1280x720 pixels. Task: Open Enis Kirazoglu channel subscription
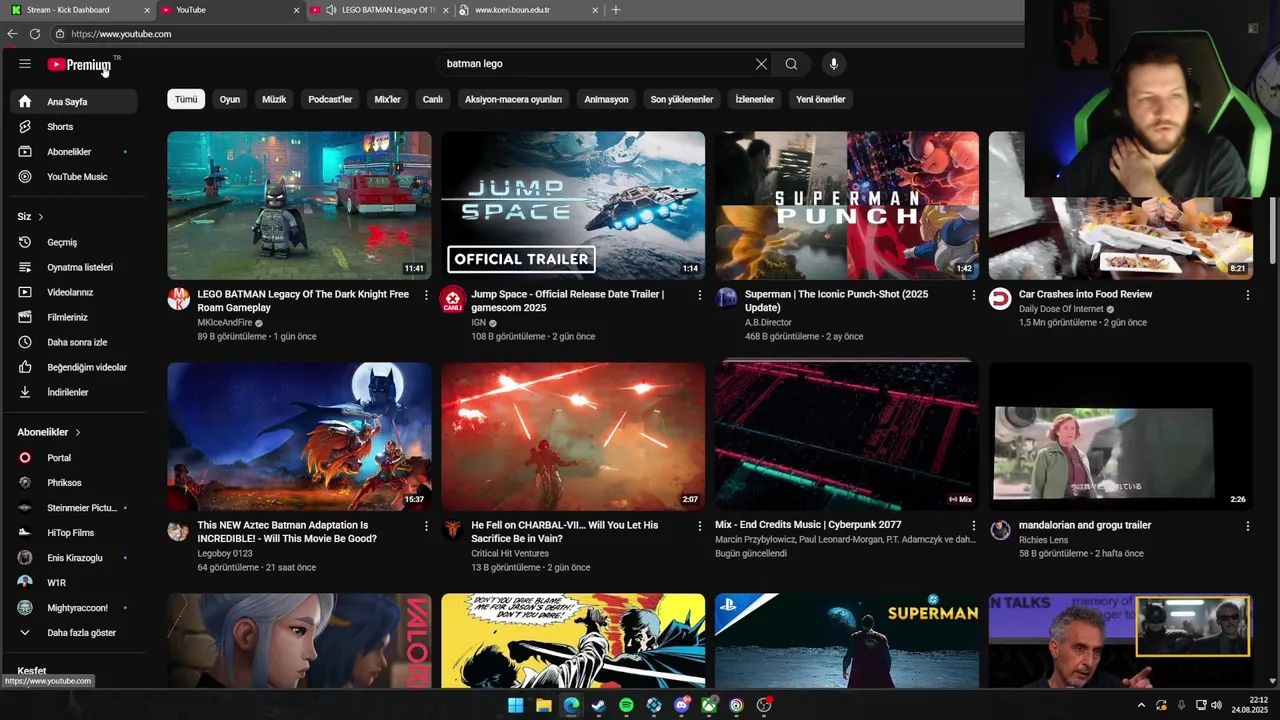point(74,558)
